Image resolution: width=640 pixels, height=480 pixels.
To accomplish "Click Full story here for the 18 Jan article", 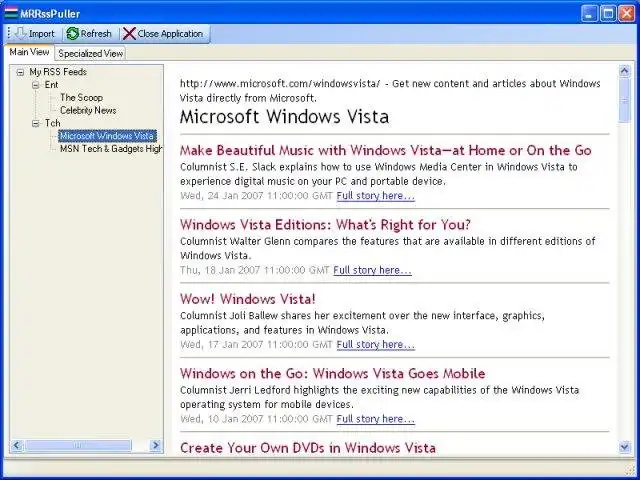I will tap(372, 270).
